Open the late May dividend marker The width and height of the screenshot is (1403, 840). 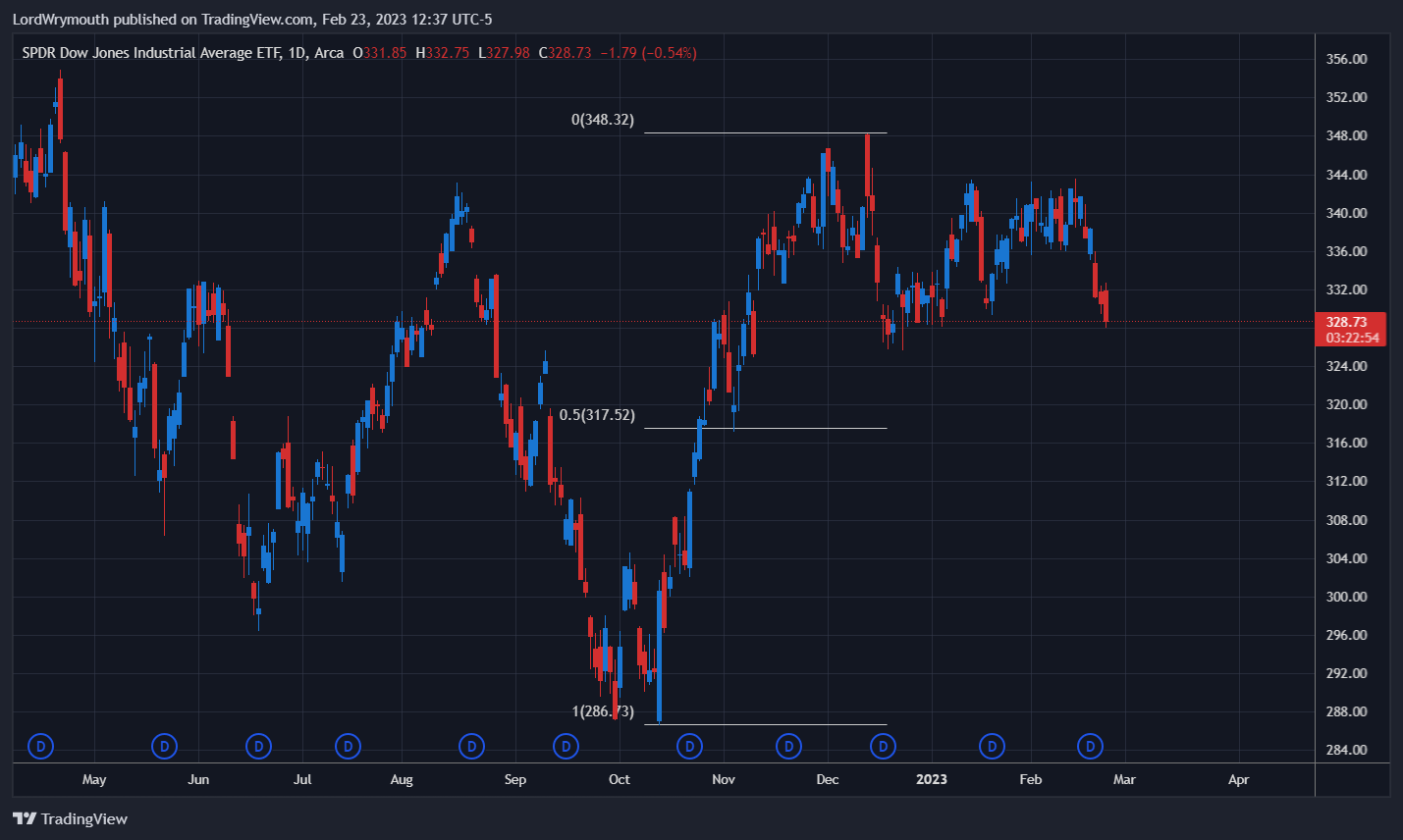pyautogui.click(x=164, y=747)
